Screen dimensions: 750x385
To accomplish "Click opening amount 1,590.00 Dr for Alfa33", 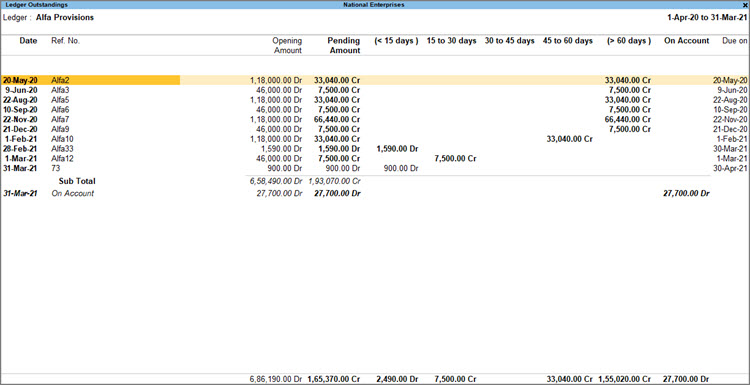I will tap(283, 149).
